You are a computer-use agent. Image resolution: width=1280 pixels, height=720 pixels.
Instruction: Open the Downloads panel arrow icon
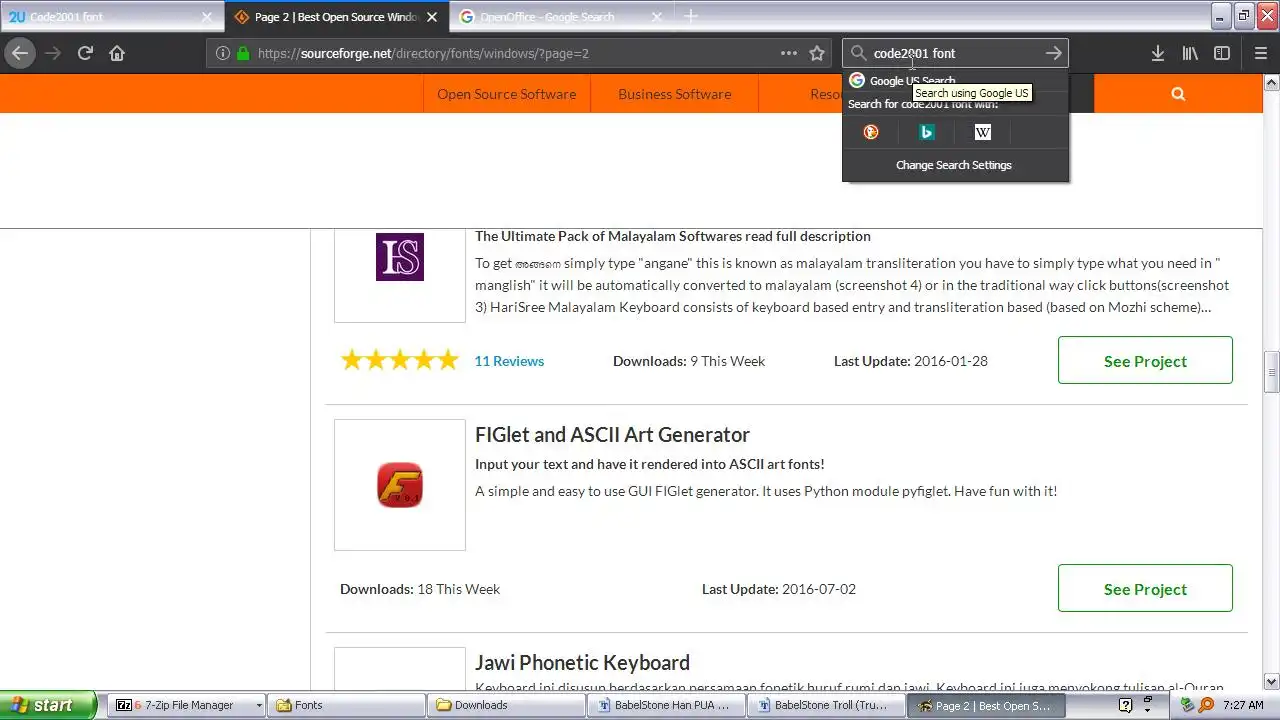1157,53
